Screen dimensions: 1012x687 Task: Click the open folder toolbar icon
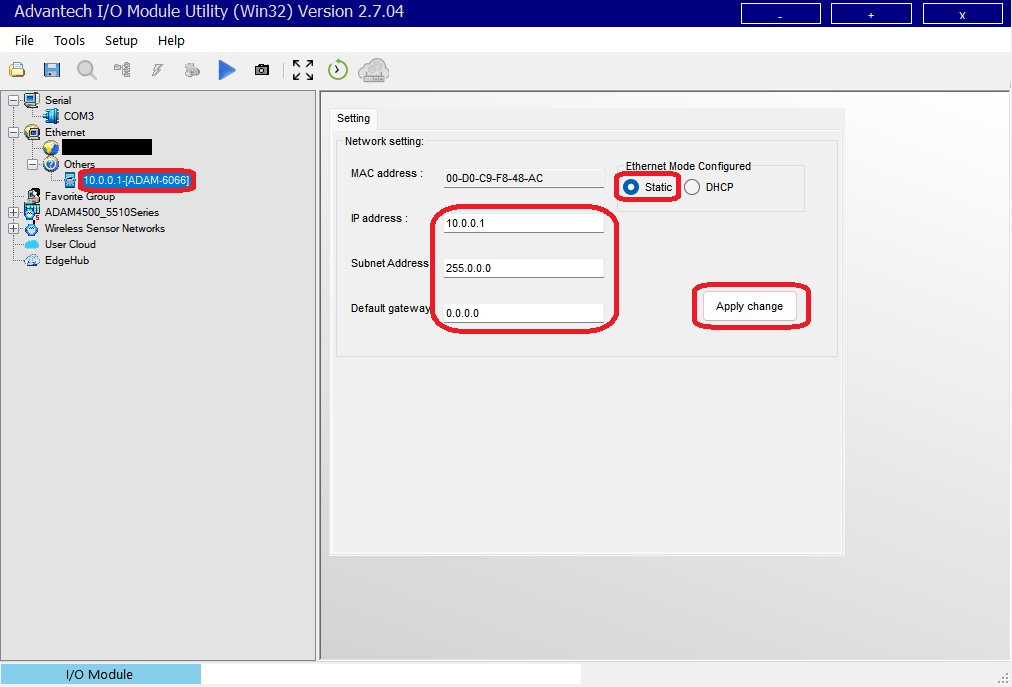17,70
